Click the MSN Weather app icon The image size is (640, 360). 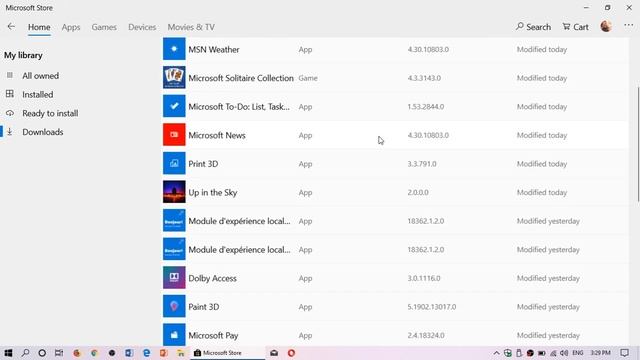[x=174, y=49]
